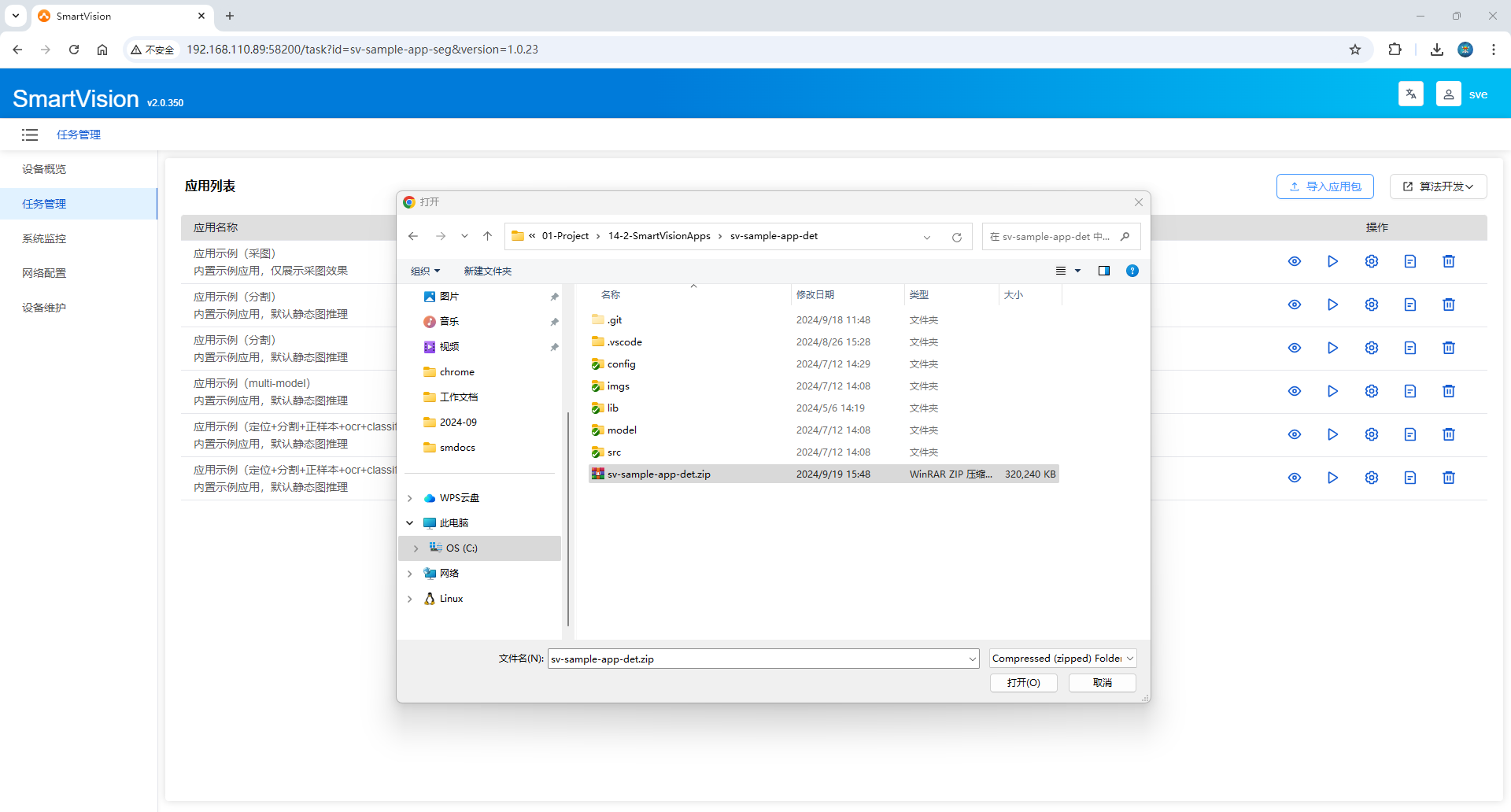The height and width of the screenshot is (812, 1511).
Task: Select 系统监控 in the sidebar
Action: (x=79, y=238)
